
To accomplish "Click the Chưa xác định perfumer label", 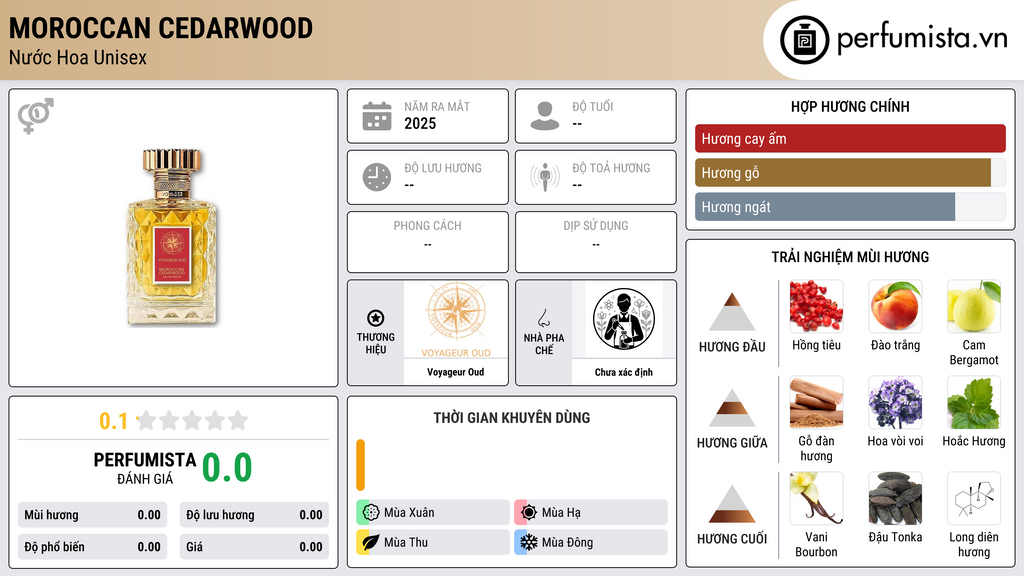I will point(624,372).
